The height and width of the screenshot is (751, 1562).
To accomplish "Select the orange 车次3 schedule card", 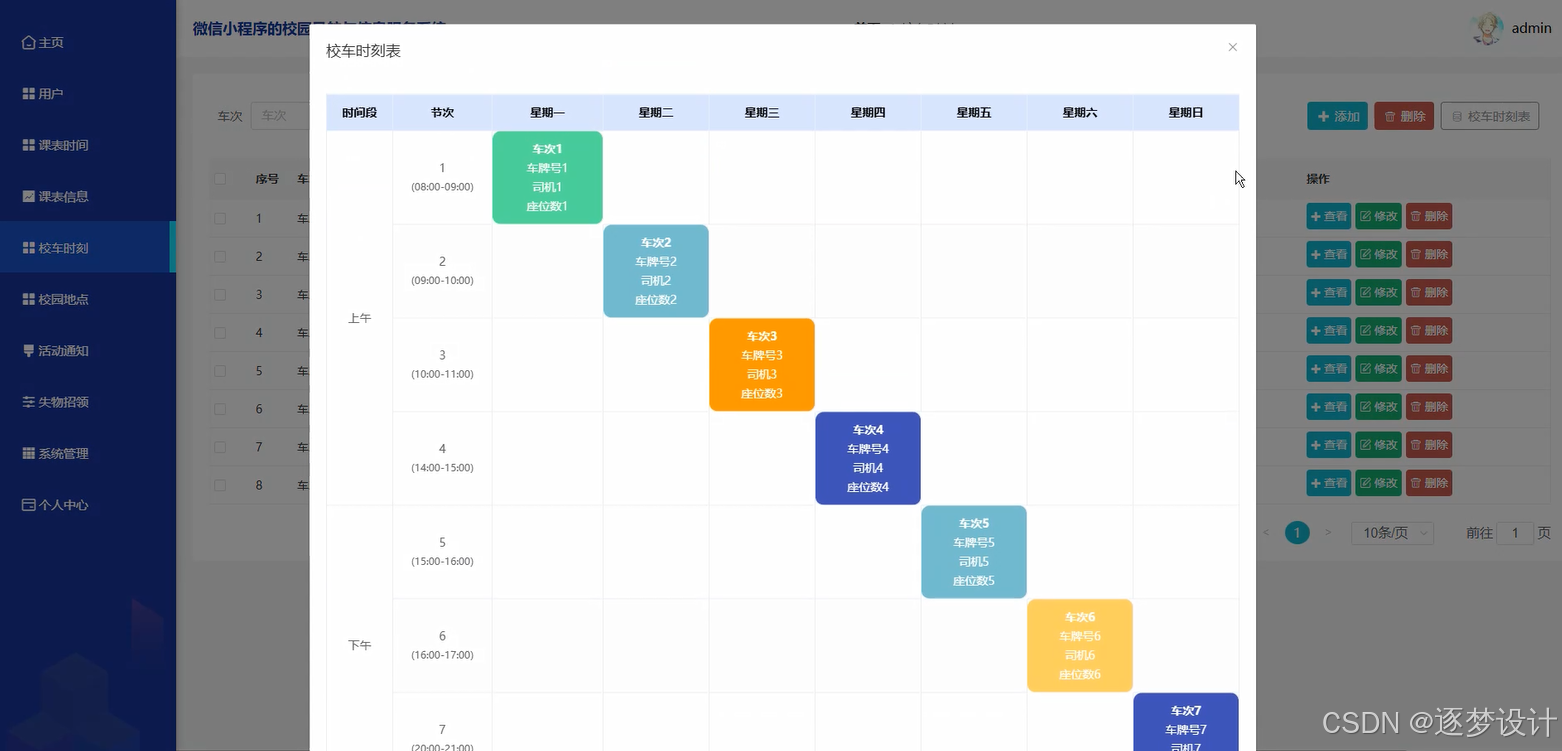I will pyautogui.click(x=762, y=365).
